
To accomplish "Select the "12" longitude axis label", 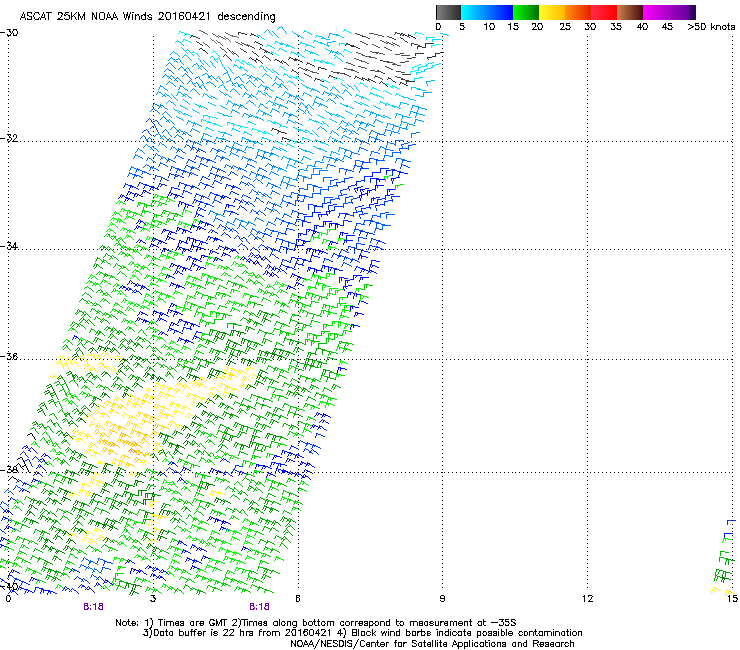I will 587,599.
